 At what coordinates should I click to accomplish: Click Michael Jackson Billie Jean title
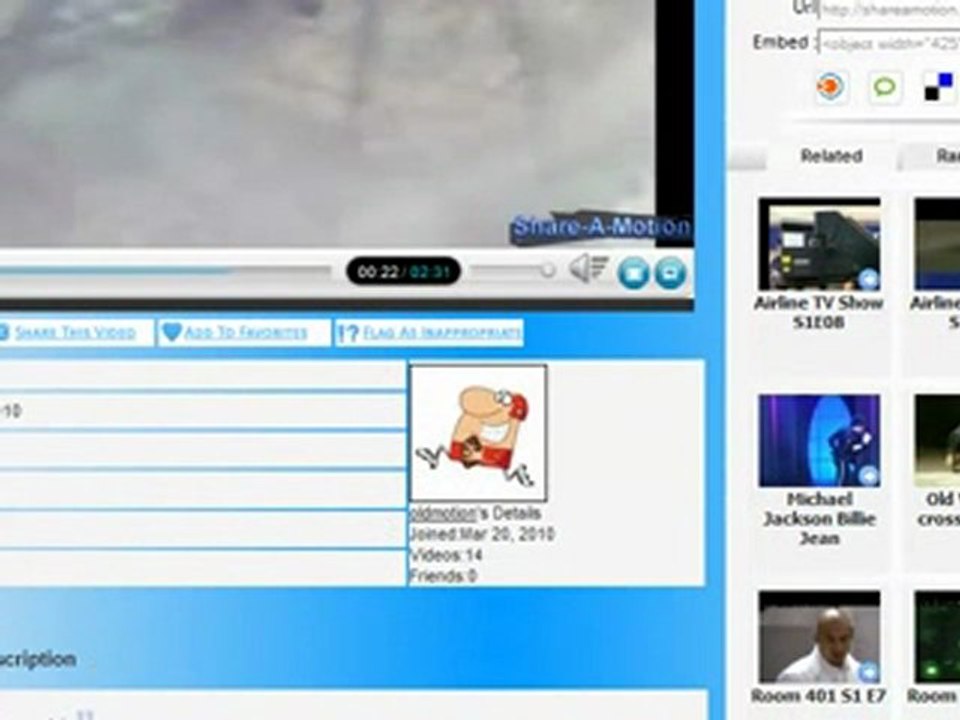(819, 519)
